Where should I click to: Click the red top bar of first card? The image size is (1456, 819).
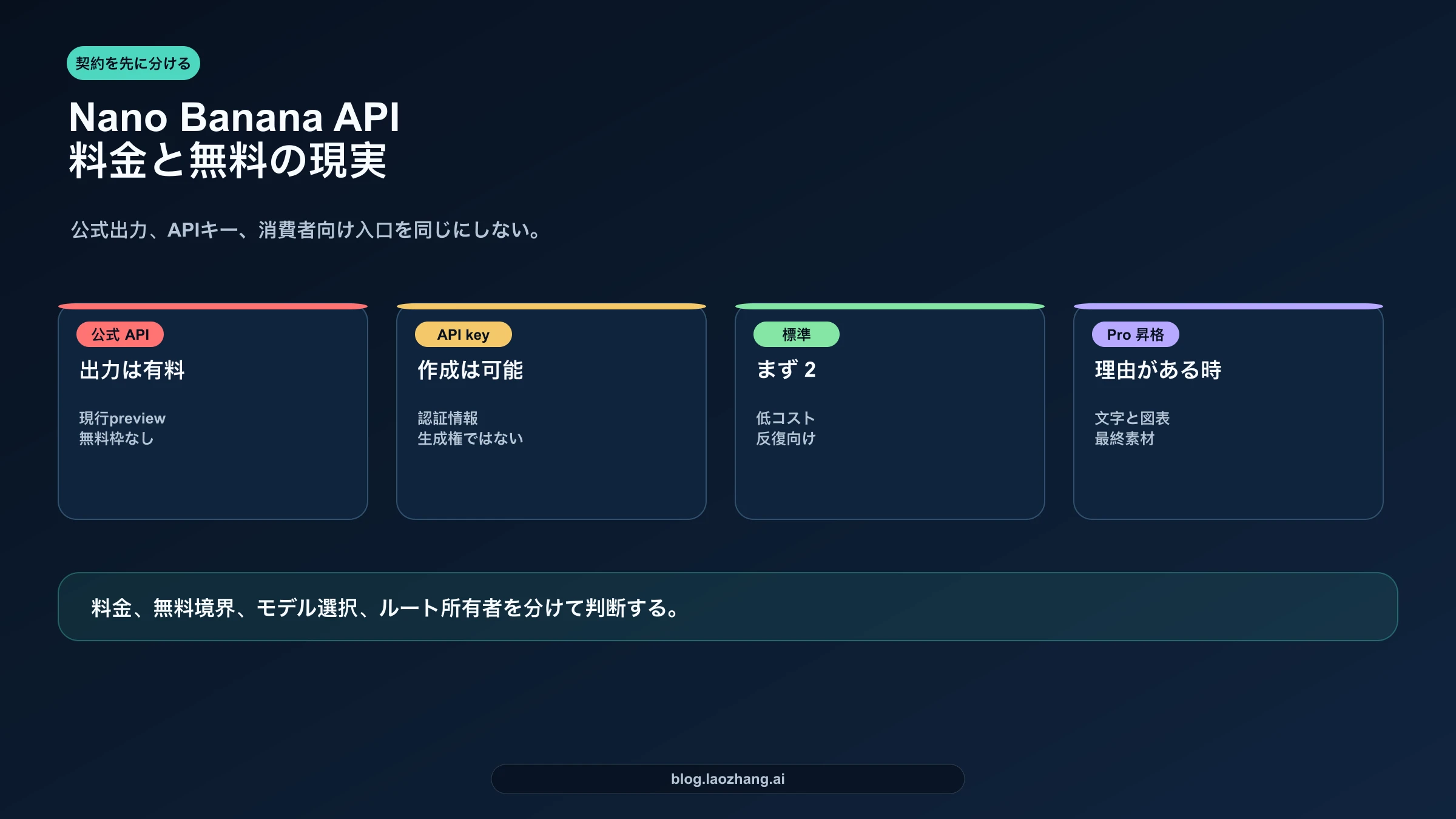[212, 306]
